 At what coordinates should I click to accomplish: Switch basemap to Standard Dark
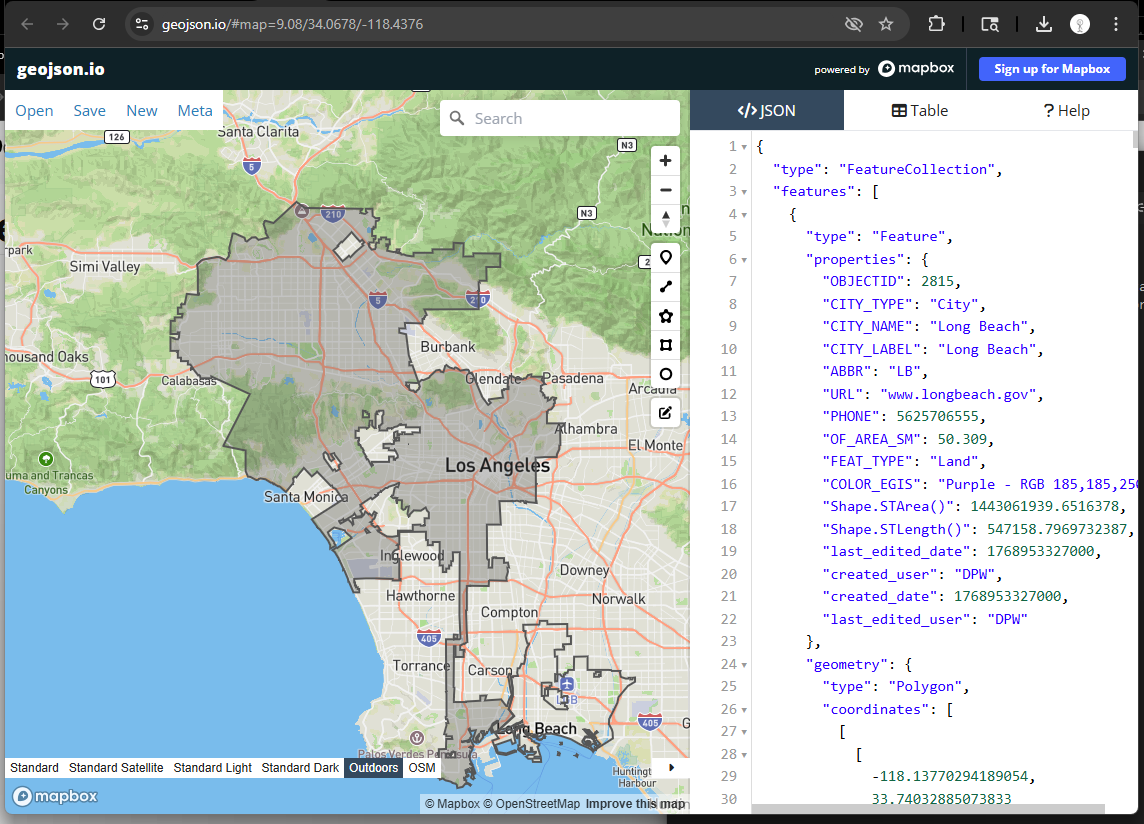[300, 768]
